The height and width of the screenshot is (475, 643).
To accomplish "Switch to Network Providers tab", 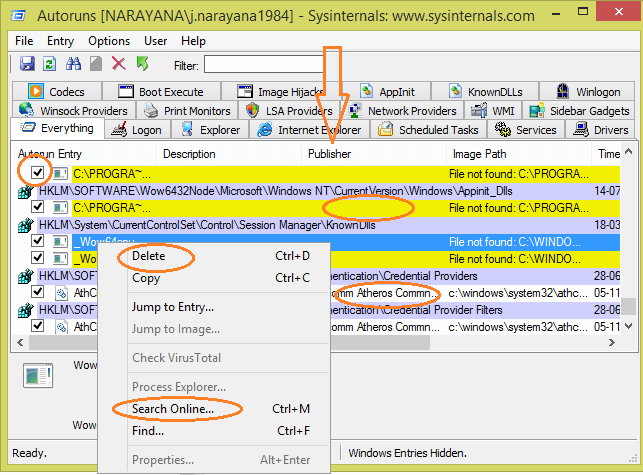I will [402, 111].
